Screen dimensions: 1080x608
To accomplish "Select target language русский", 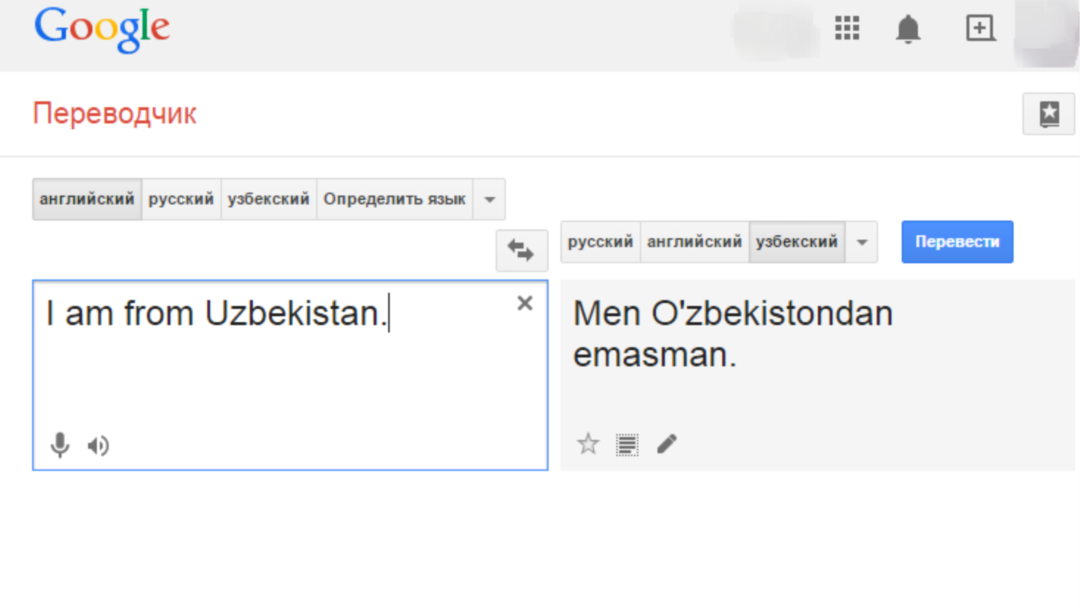I will (600, 242).
